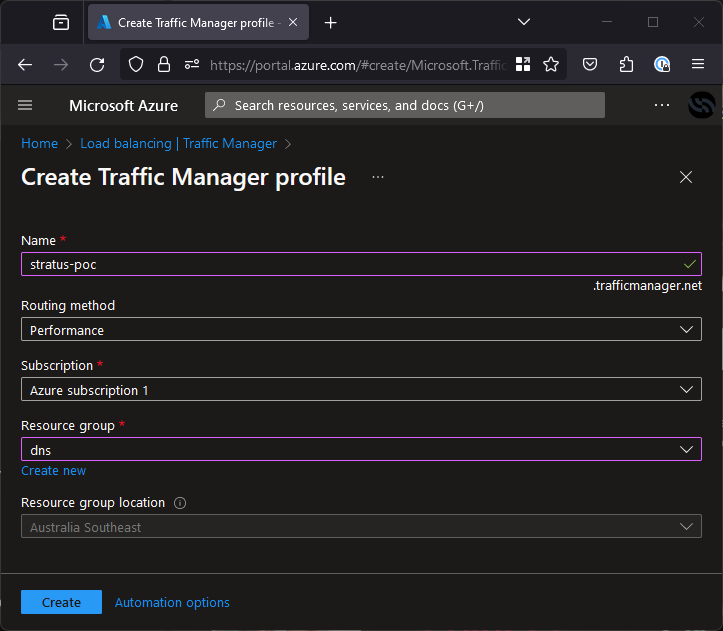This screenshot has width=723, height=631.
Task: Click the Create button
Action: tap(61, 602)
